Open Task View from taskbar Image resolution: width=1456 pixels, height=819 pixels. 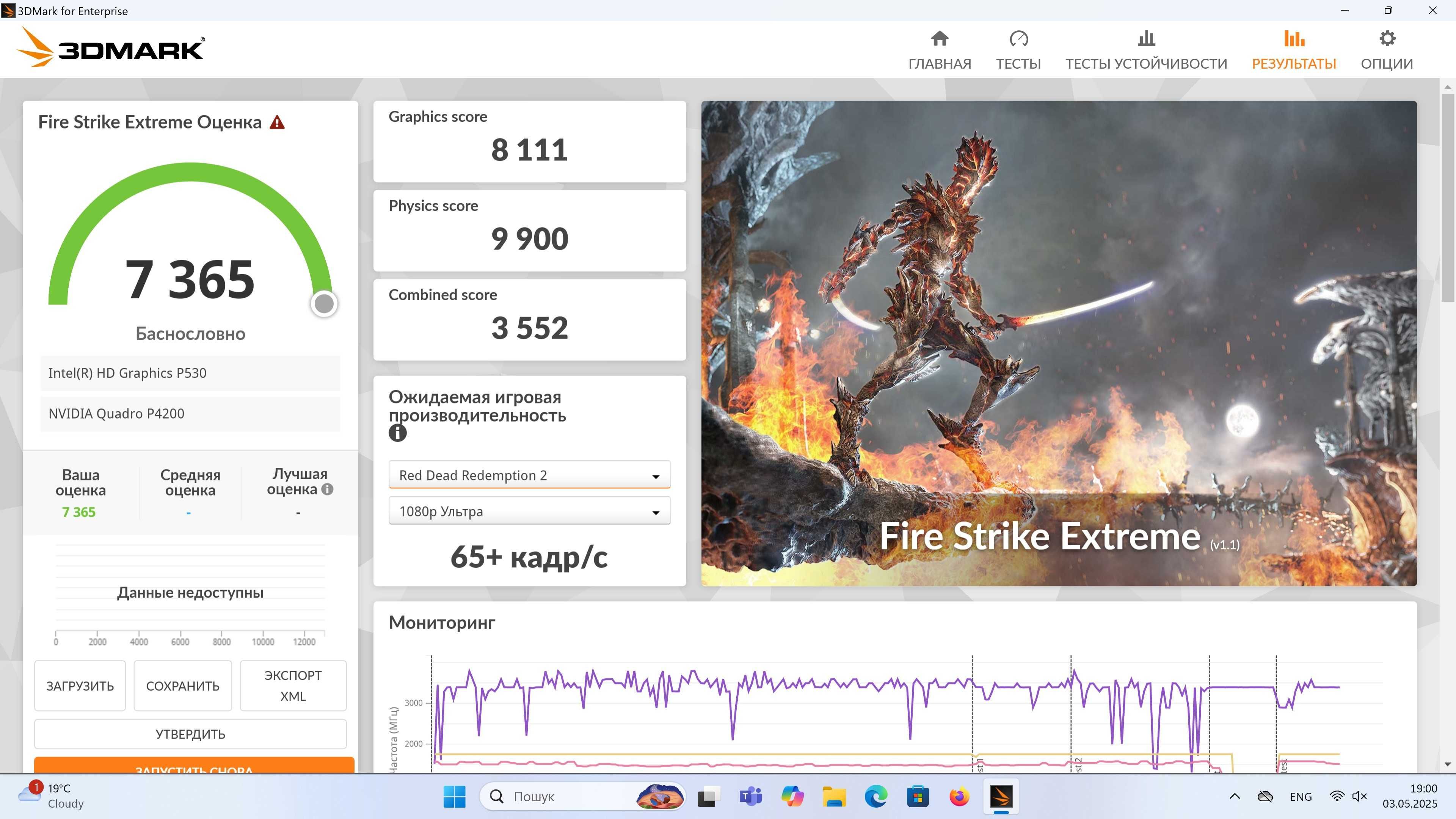pos(708,796)
